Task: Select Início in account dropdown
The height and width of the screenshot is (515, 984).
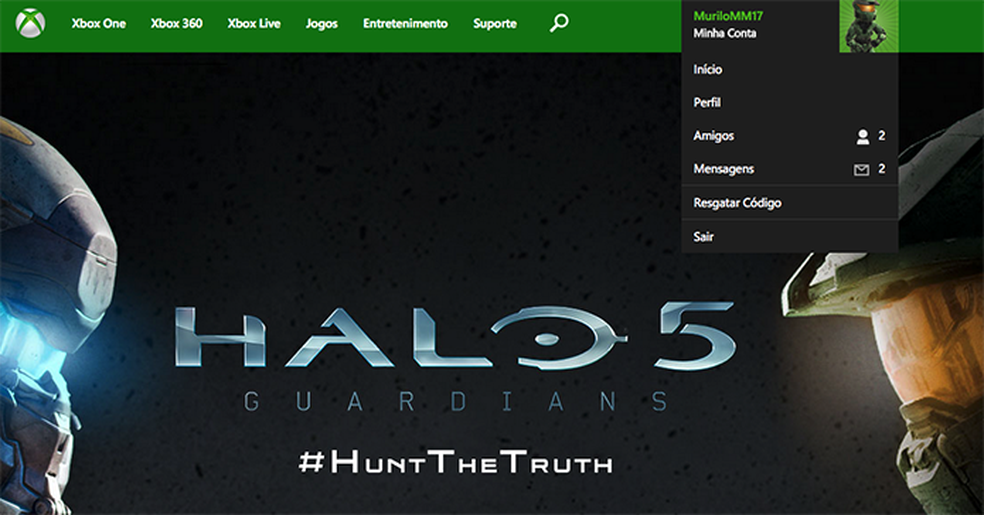Action: pos(789,70)
